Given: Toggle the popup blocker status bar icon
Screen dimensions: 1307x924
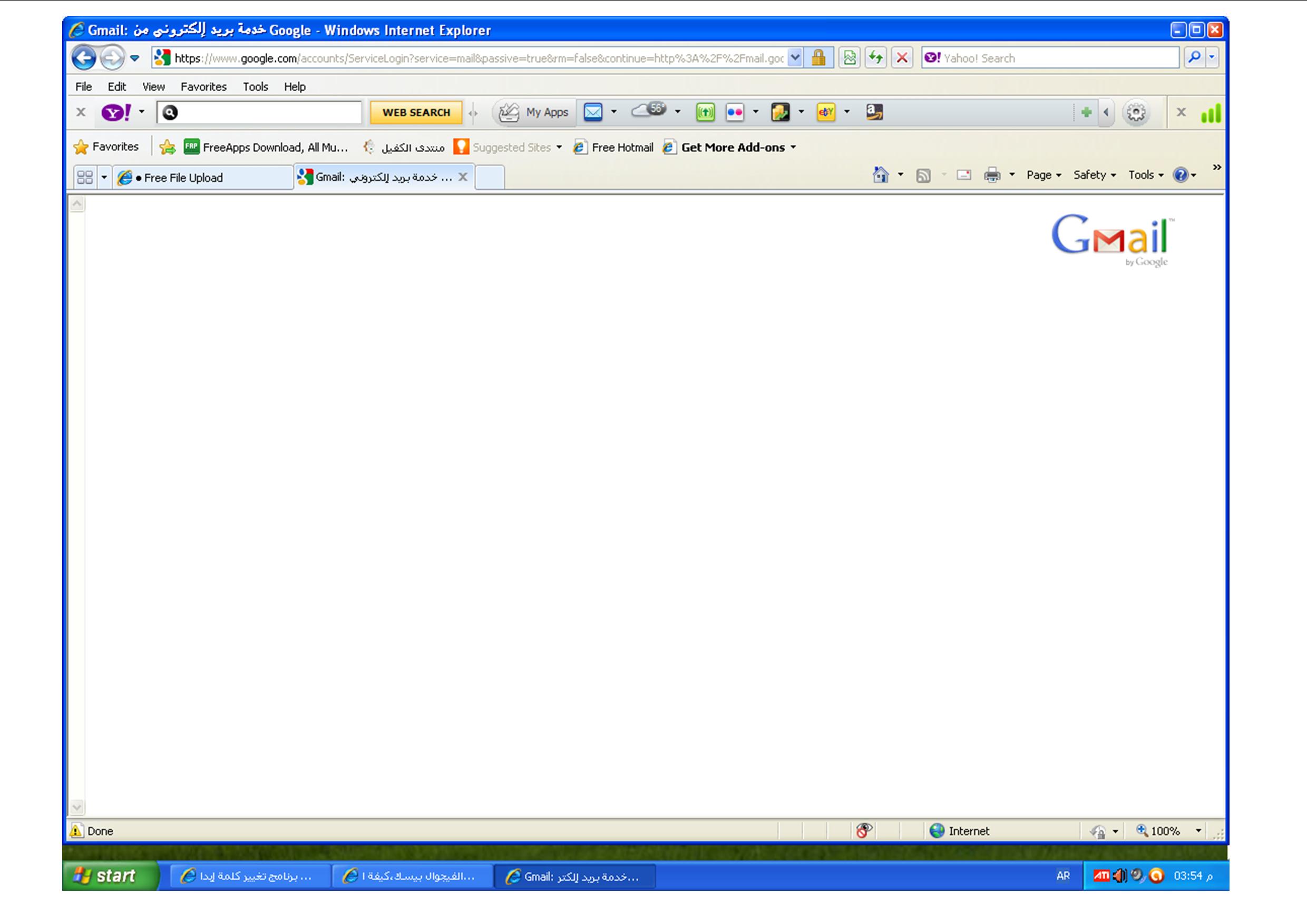Looking at the screenshot, I should [864, 831].
